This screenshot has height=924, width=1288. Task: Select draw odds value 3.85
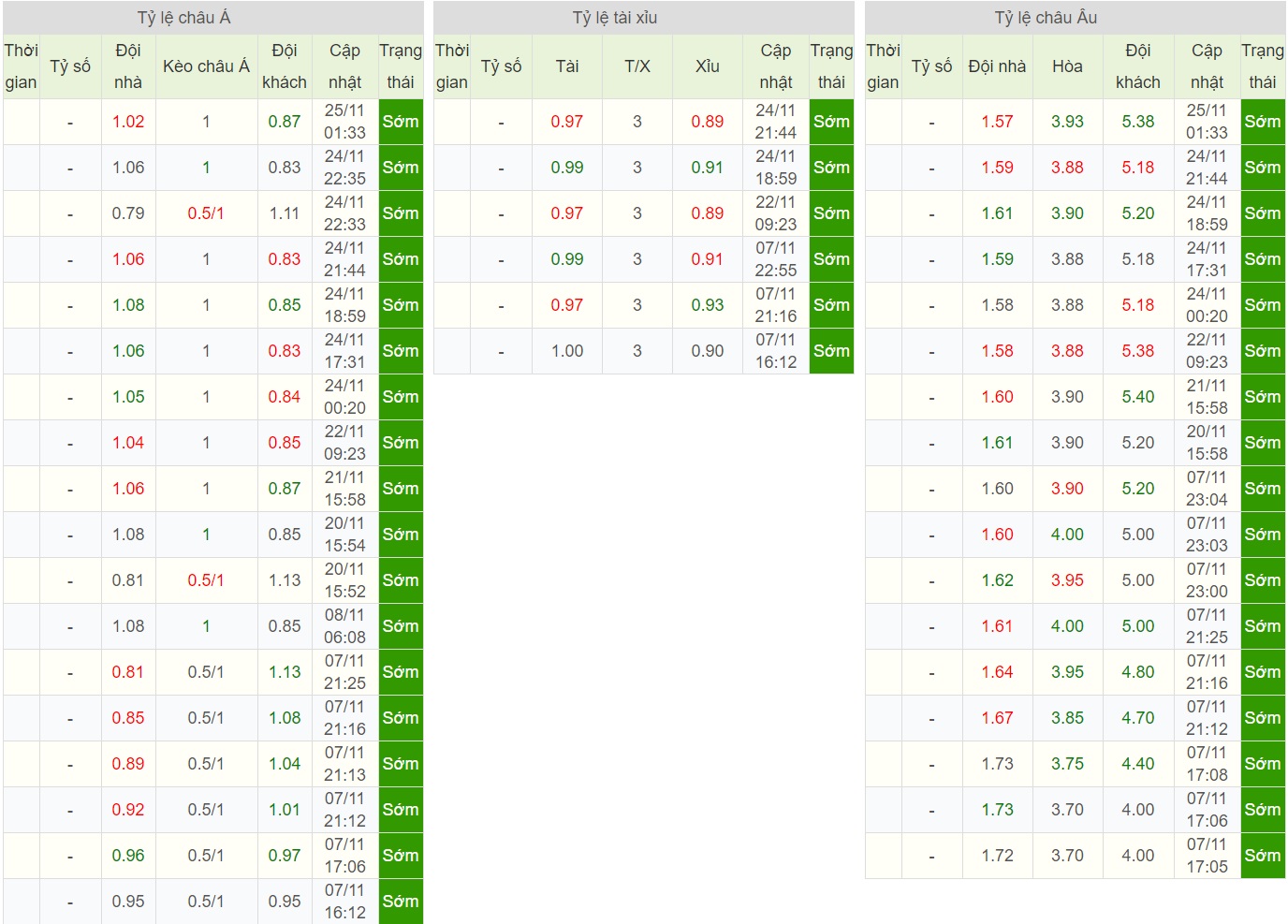coord(1067,718)
